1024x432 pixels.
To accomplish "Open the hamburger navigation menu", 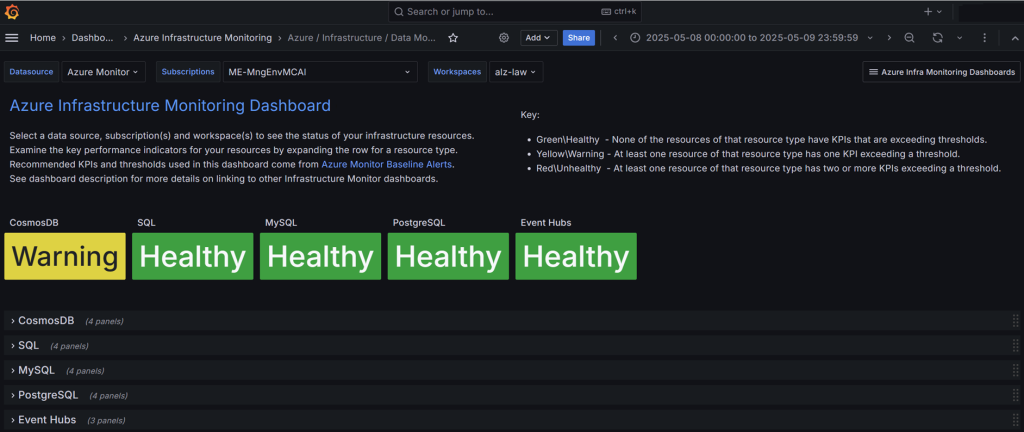I will coord(11,38).
